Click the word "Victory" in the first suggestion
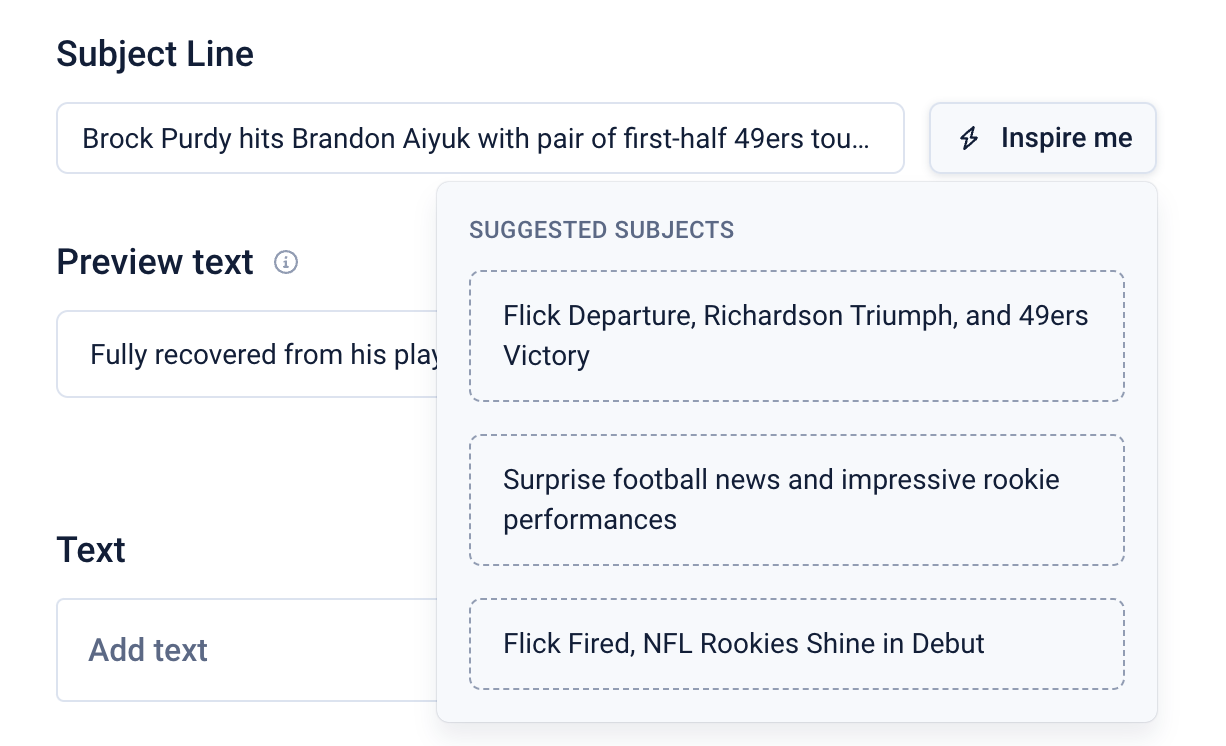 (x=546, y=356)
